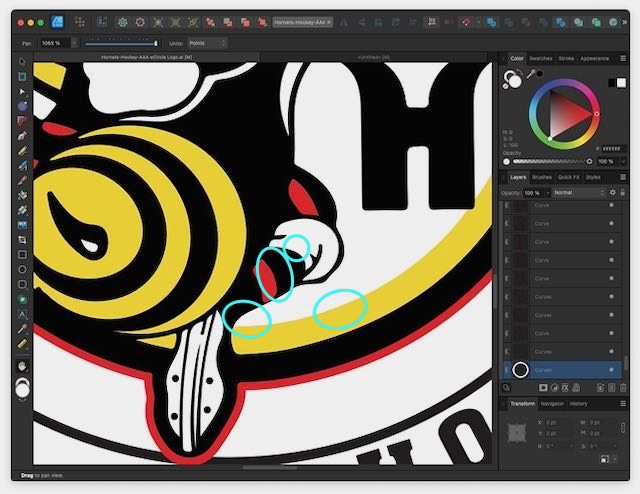Open layer settings gear icon
The width and height of the screenshot is (640, 494).
click(613, 192)
